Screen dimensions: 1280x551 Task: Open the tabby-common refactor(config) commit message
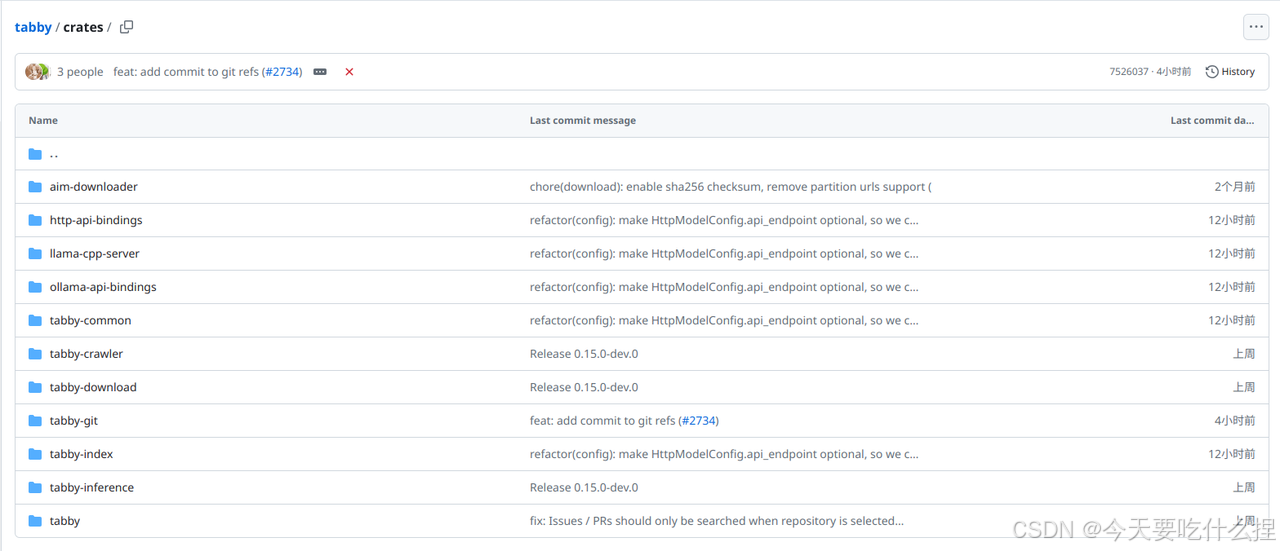click(x=724, y=321)
